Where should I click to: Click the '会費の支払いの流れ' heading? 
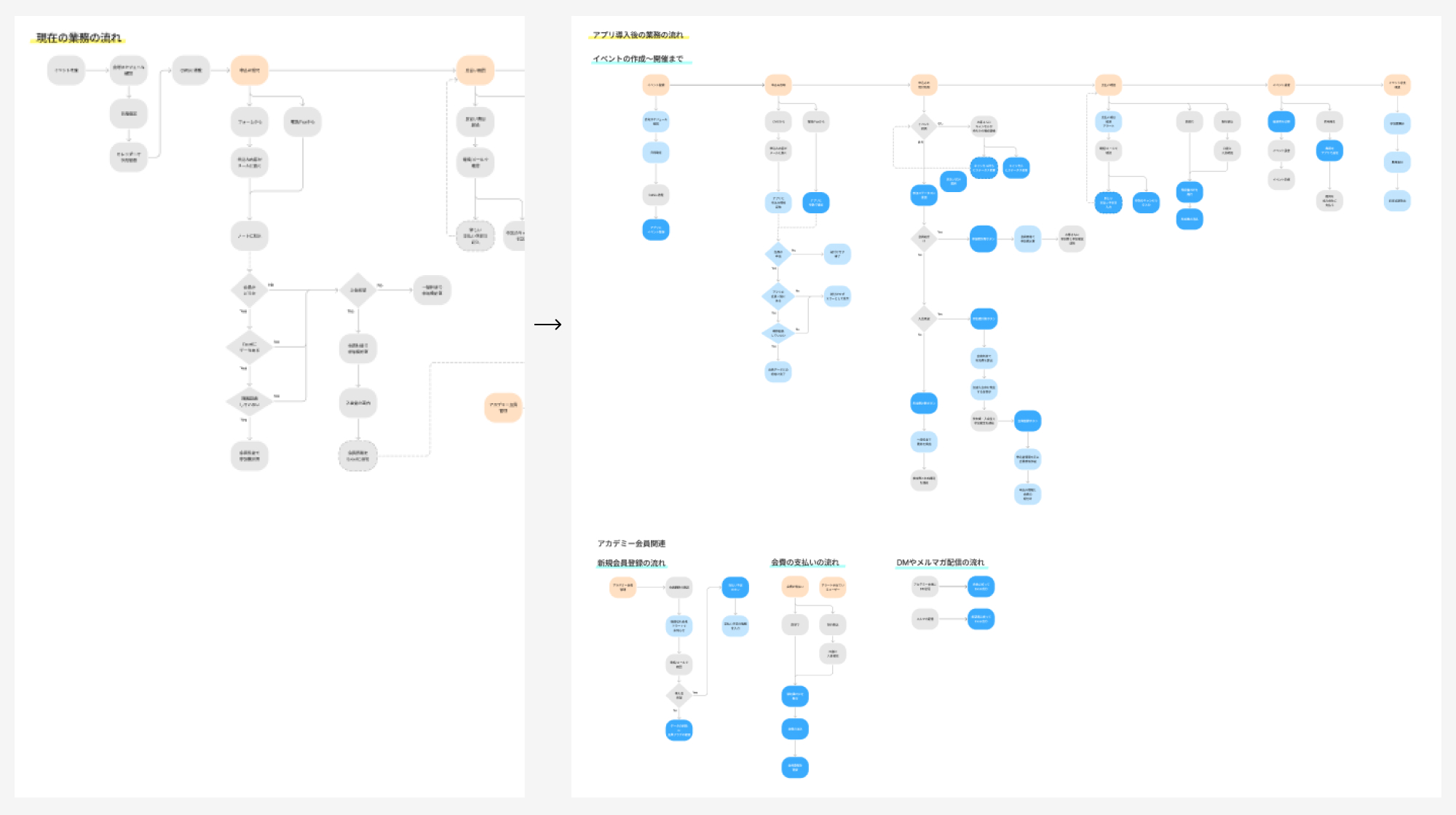click(x=805, y=562)
